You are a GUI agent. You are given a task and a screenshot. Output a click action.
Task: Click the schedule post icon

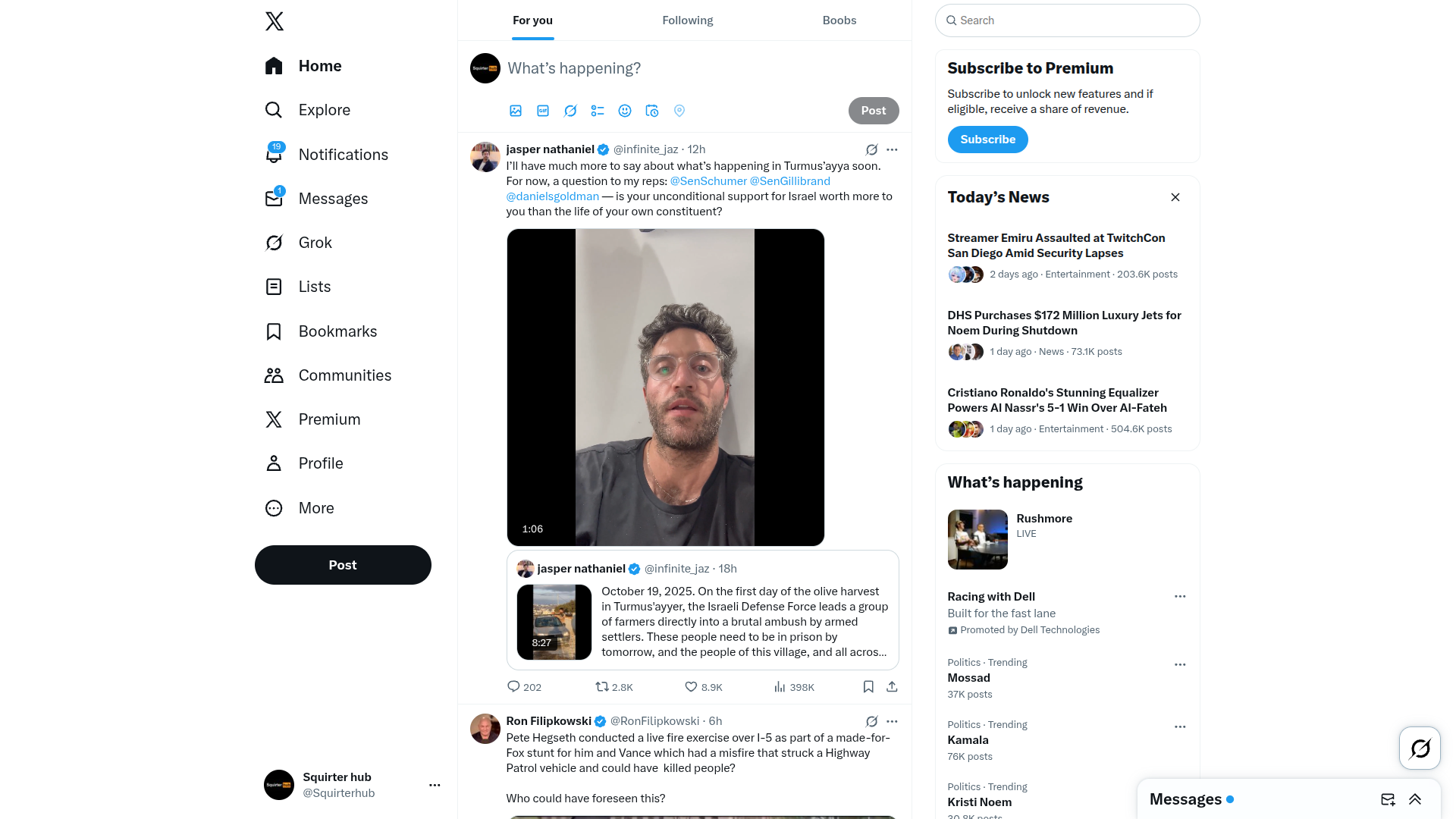[x=652, y=111]
